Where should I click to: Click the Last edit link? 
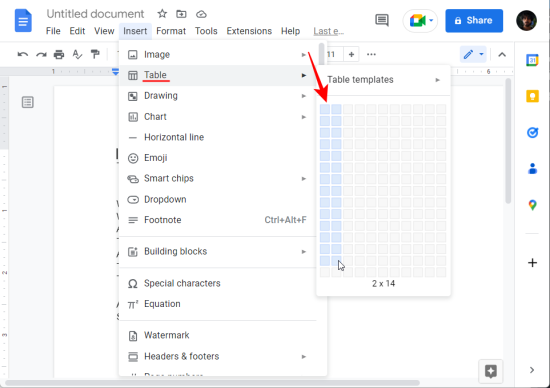tap(329, 32)
